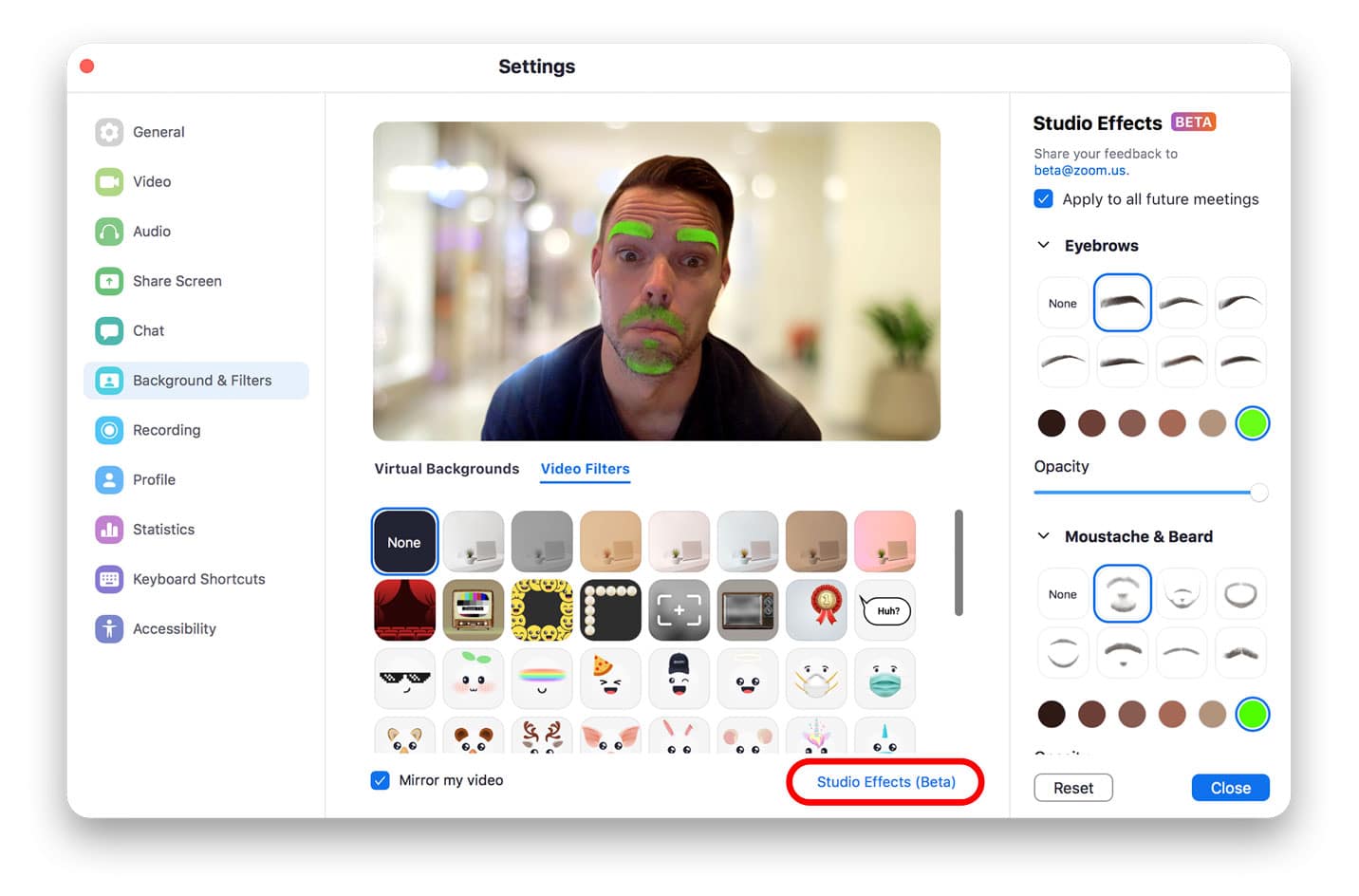Click the webcam video preview
Image resolution: width=1359 pixels, height=896 pixels.
click(x=657, y=281)
